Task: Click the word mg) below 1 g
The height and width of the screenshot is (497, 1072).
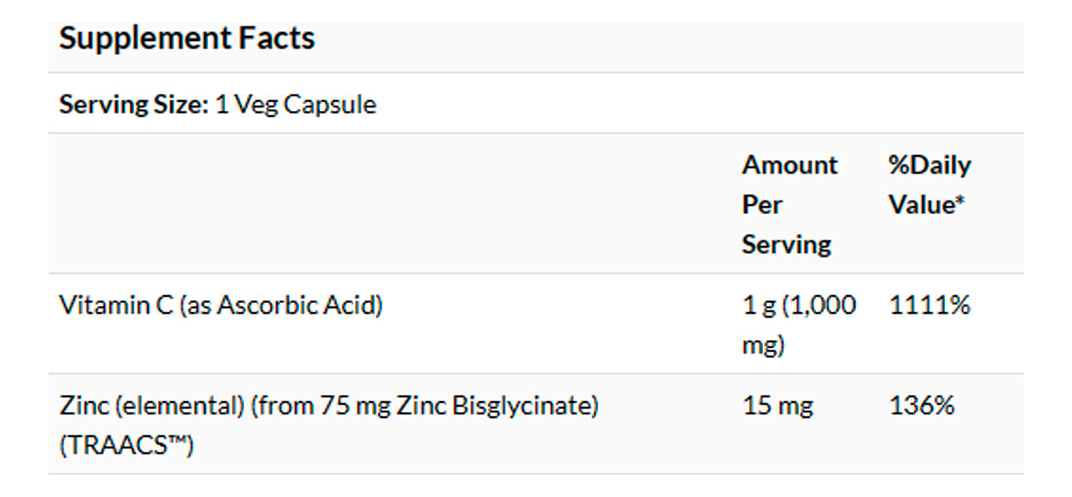Action: tap(763, 346)
